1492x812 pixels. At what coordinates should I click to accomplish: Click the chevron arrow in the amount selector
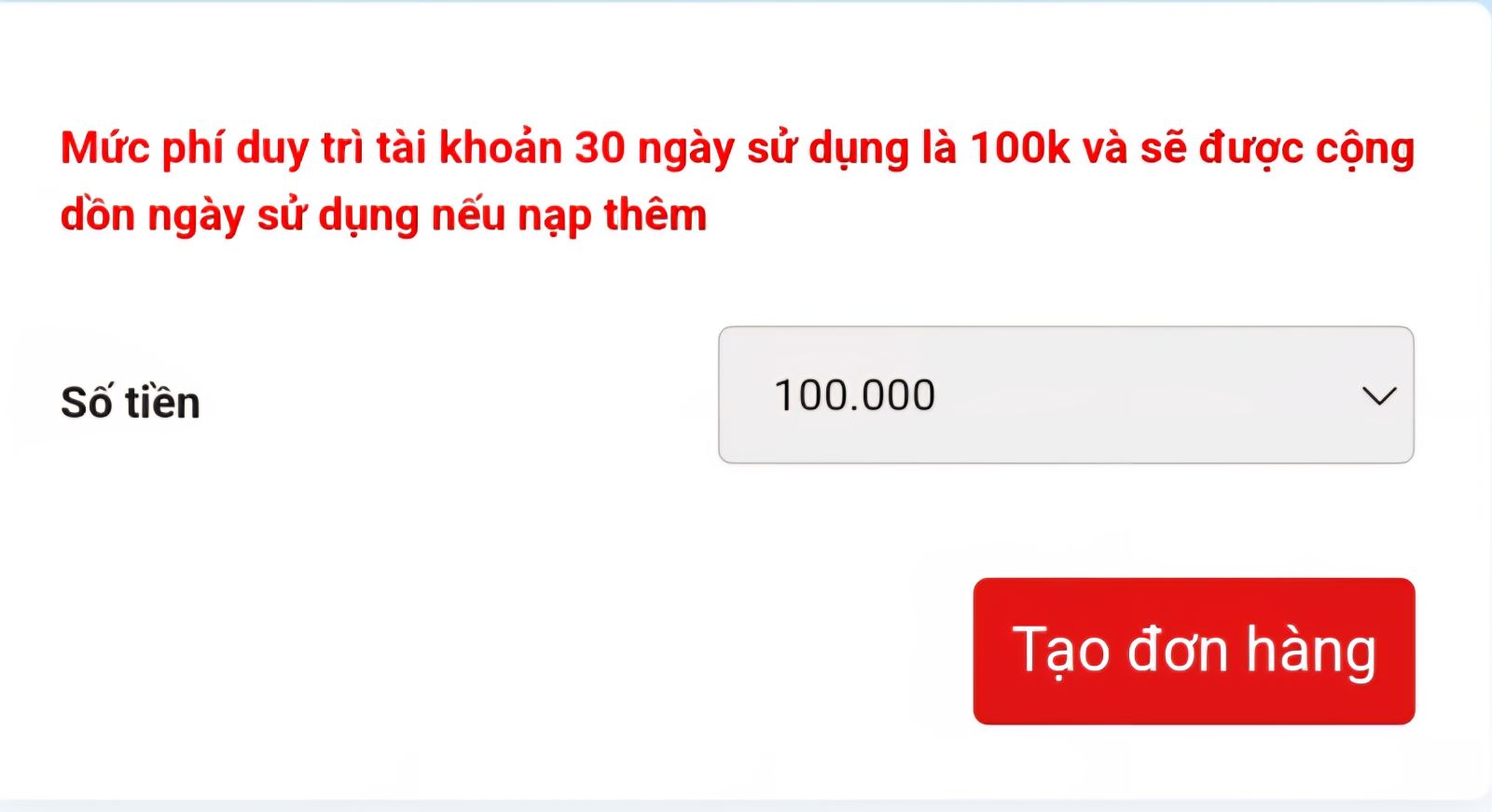tap(1379, 395)
